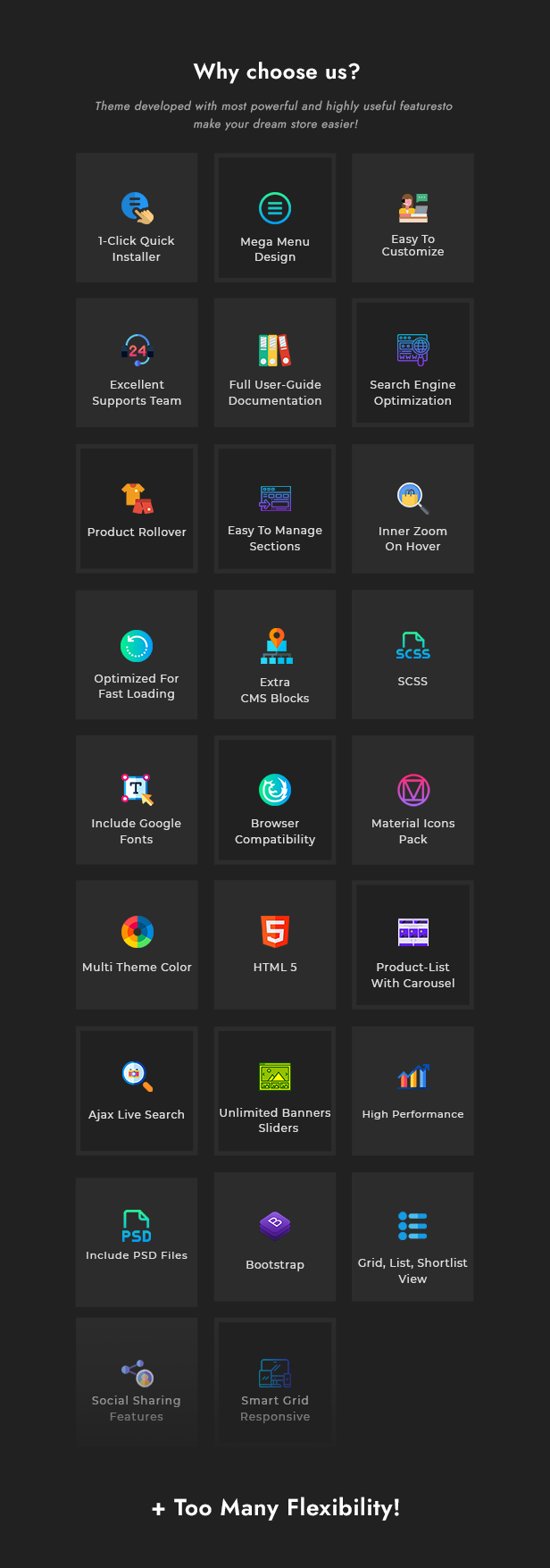Viewport: 550px width, 1568px height.
Task: Select the Mega Menu Design icon
Action: tap(275, 209)
